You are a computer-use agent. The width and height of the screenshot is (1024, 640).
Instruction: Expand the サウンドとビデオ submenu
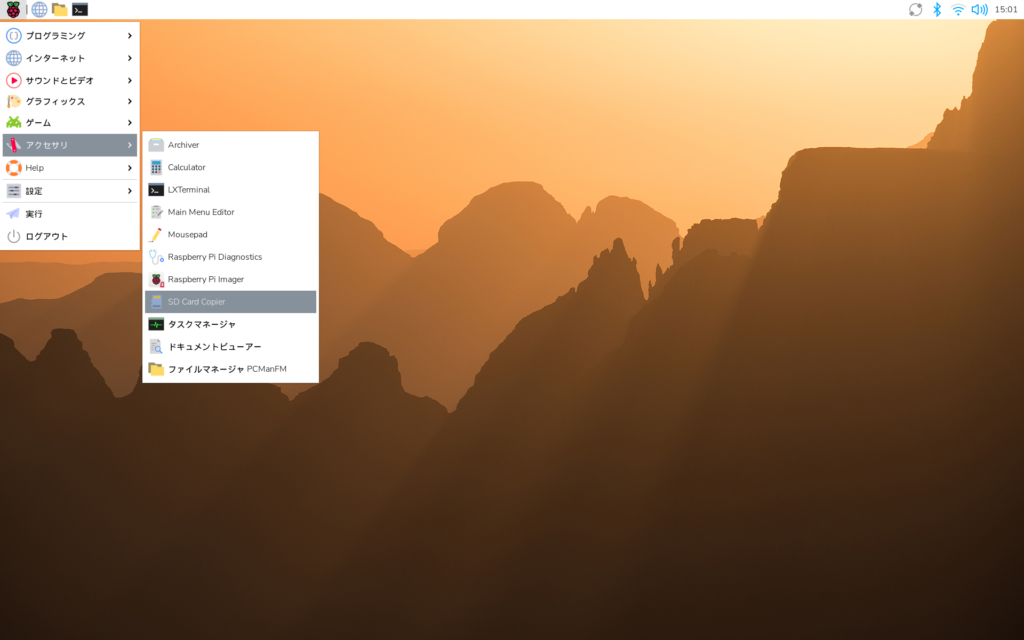(70, 80)
